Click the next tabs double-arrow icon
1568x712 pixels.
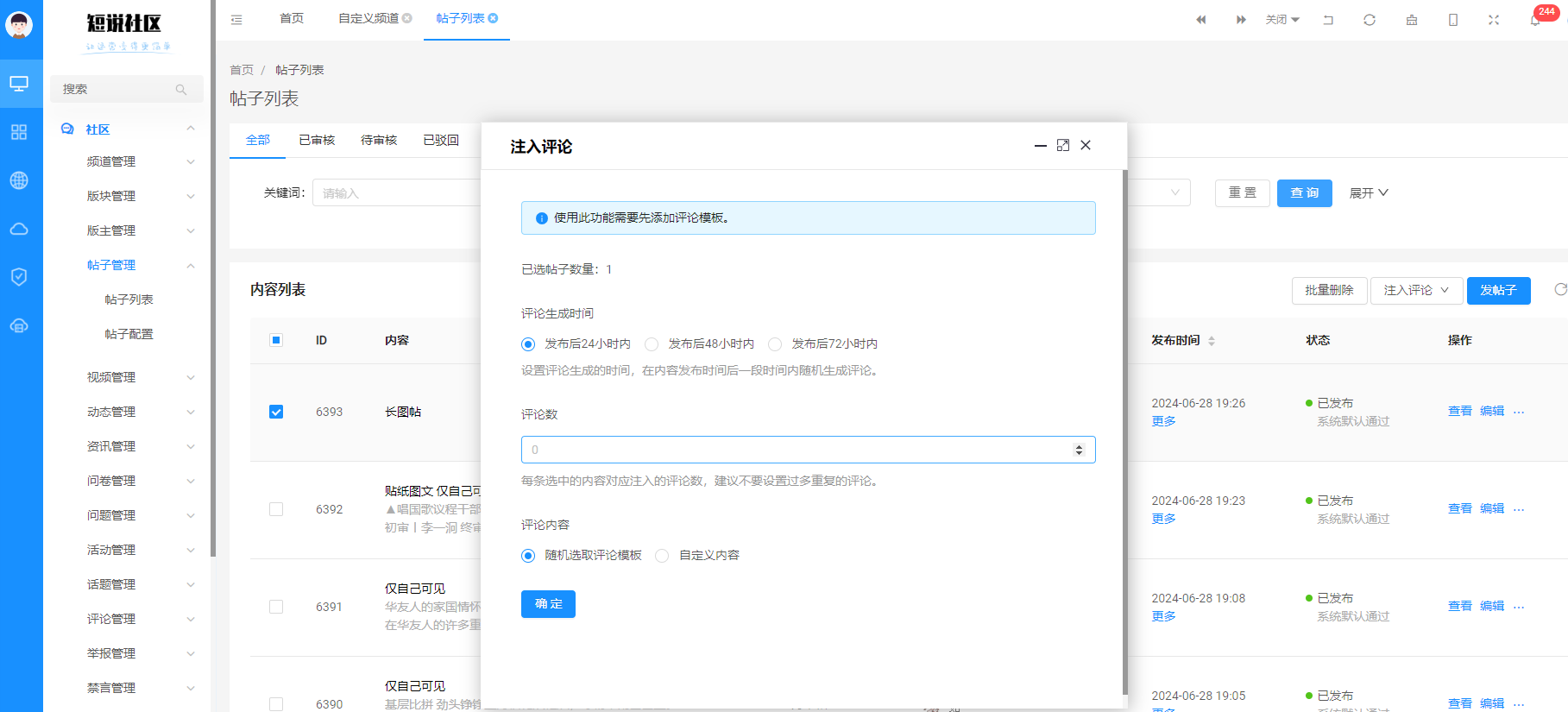(x=1241, y=20)
